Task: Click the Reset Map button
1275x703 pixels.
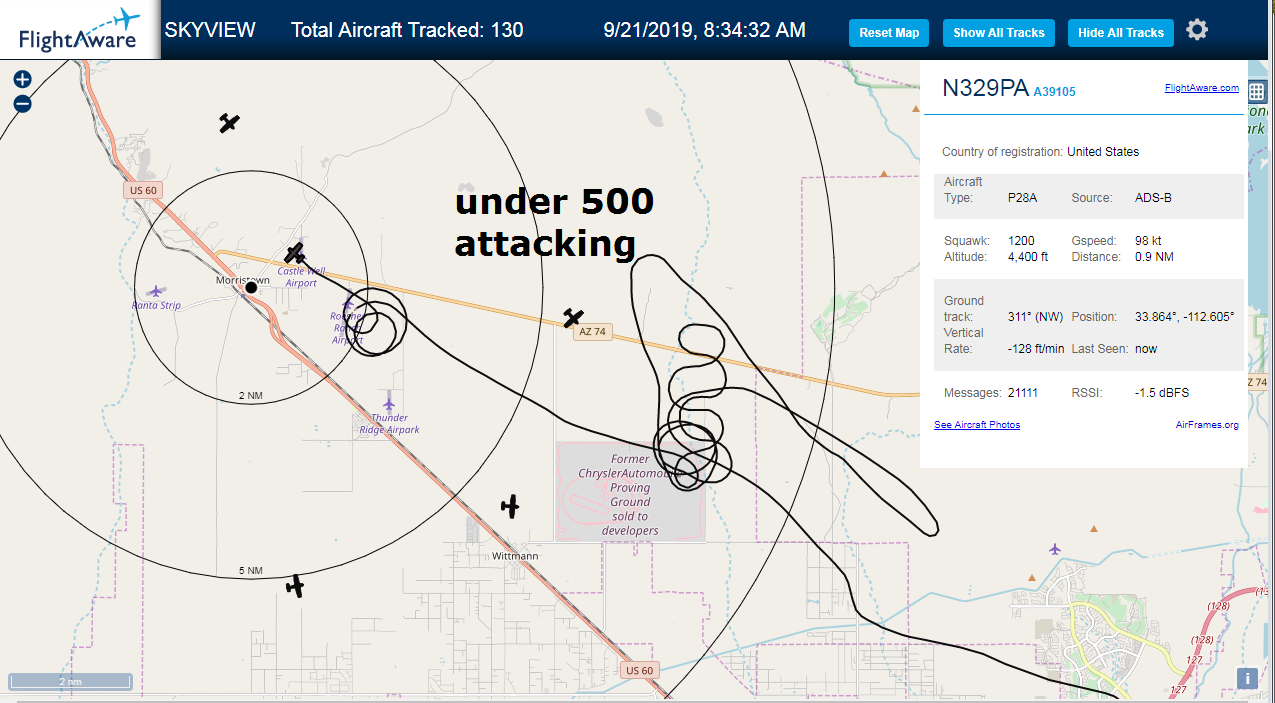Action: coord(889,32)
